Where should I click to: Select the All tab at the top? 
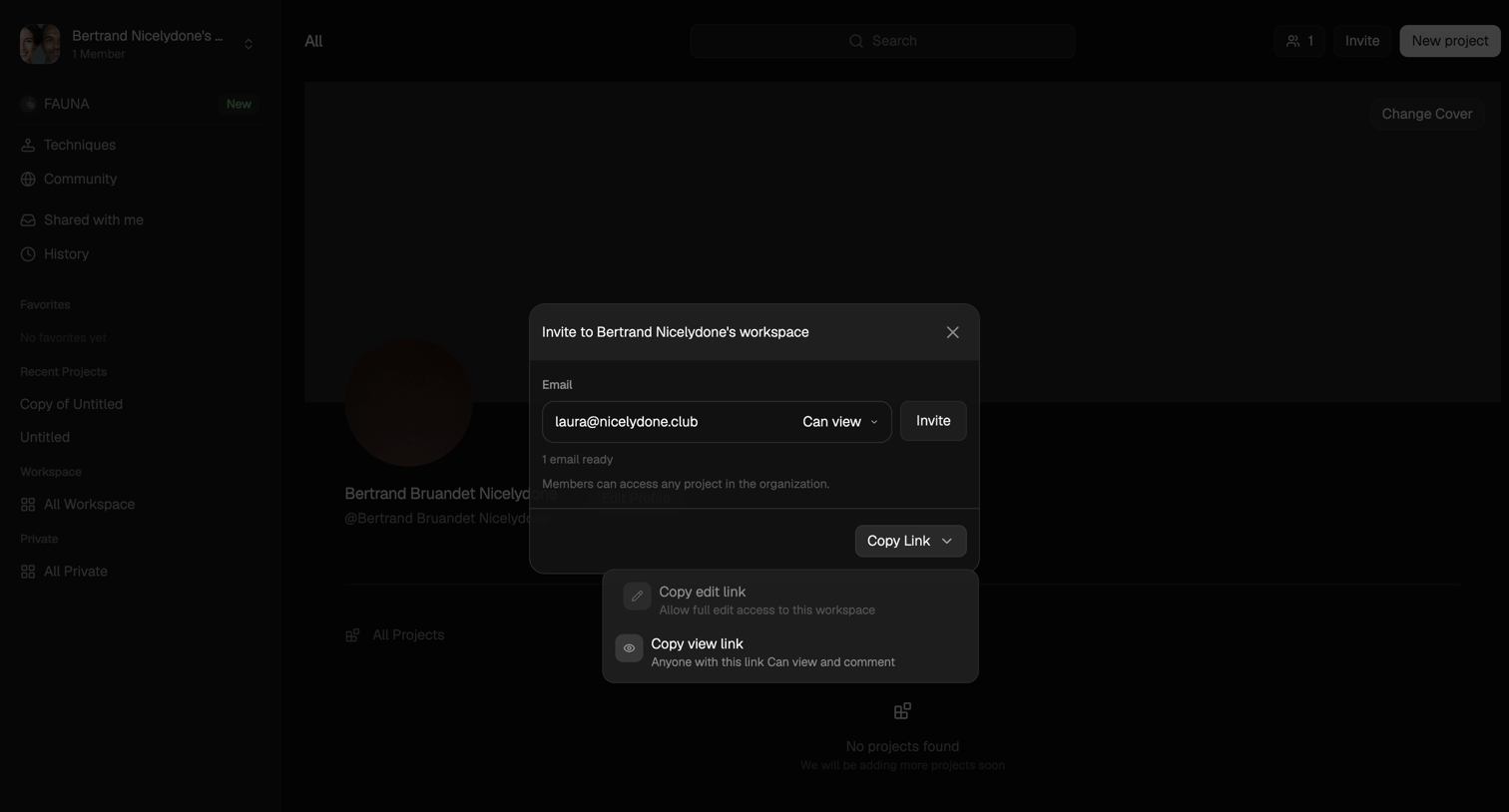tap(313, 41)
